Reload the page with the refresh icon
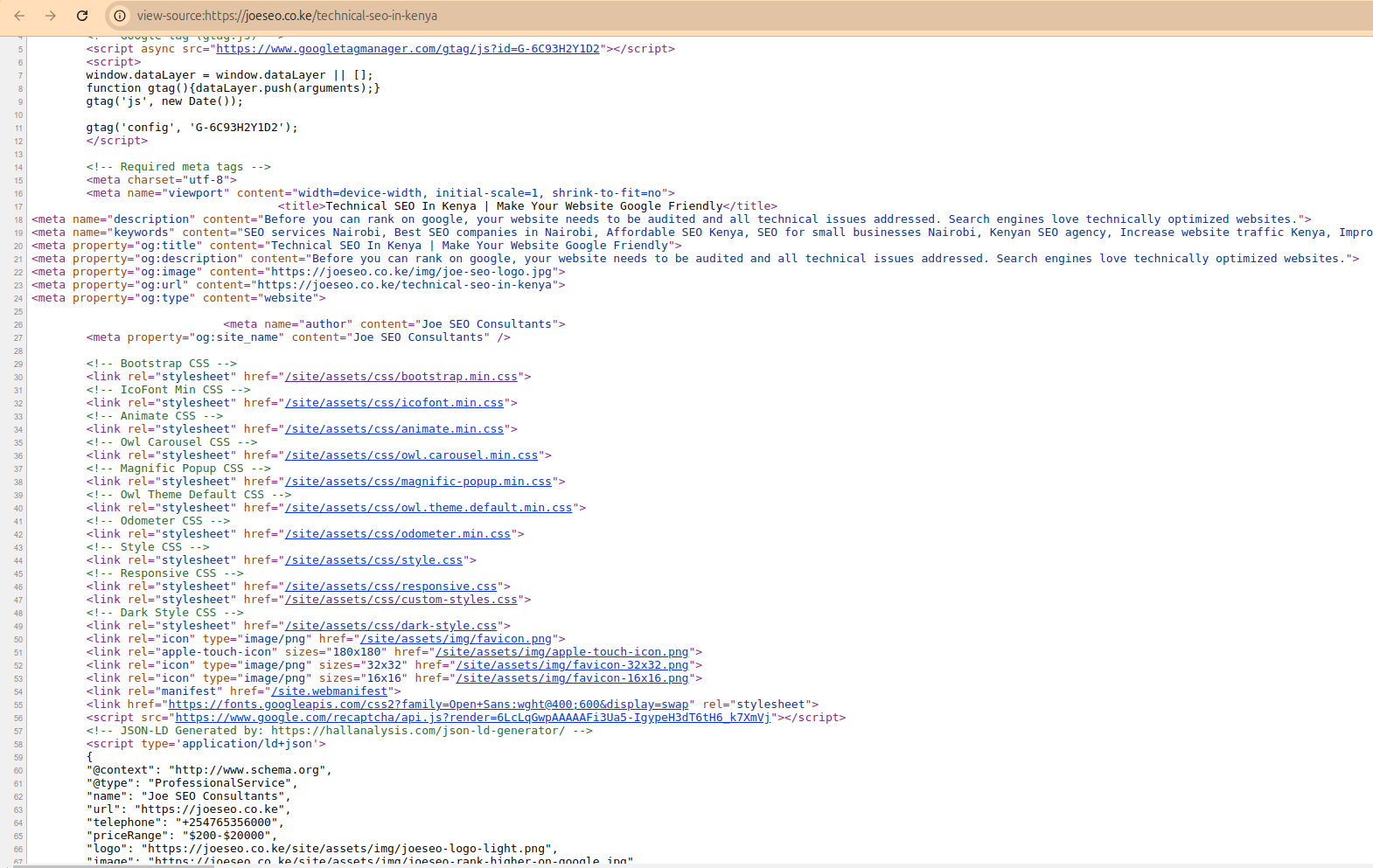Screen dimensions: 1373x868 point(82,16)
